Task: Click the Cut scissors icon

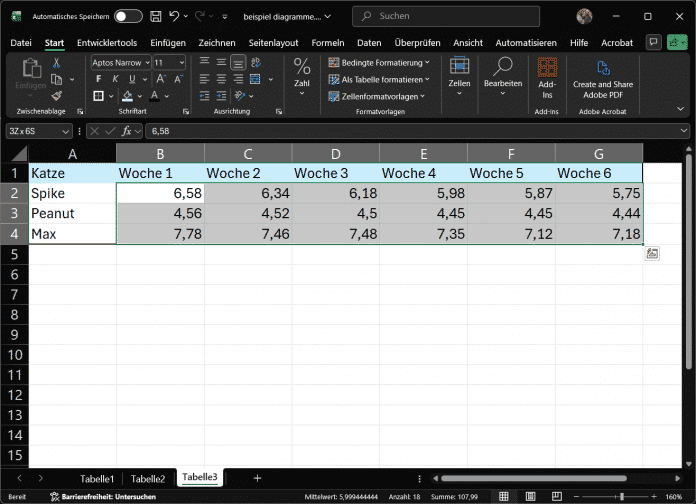Action: tap(56, 62)
